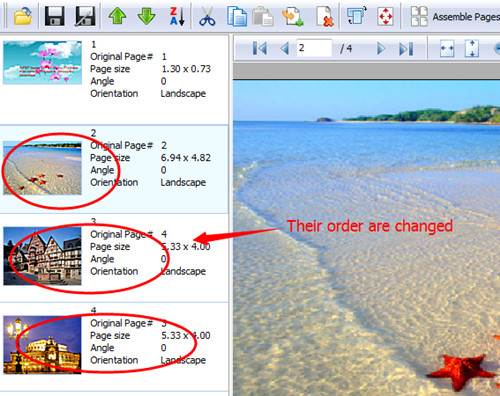Copy the selected page icon
The width and height of the screenshot is (500, 396).
237,16
